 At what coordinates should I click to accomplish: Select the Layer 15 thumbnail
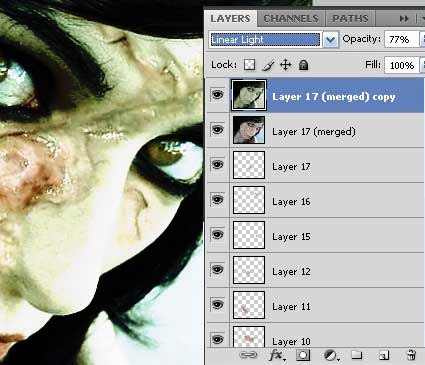(249, 235)
